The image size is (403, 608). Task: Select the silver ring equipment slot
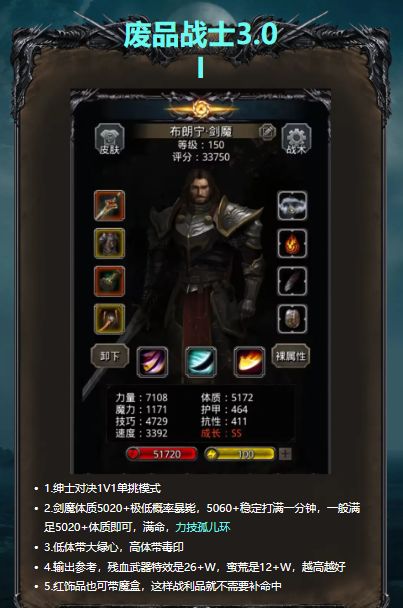coord(292,206)
